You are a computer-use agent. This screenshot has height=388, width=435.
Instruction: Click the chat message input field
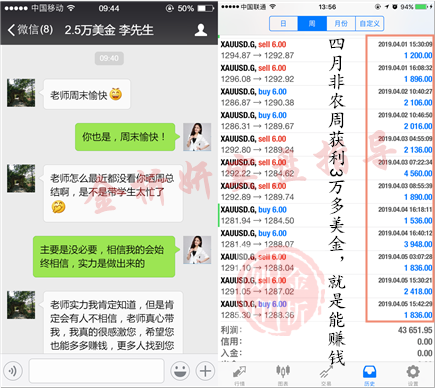point(97,371)
